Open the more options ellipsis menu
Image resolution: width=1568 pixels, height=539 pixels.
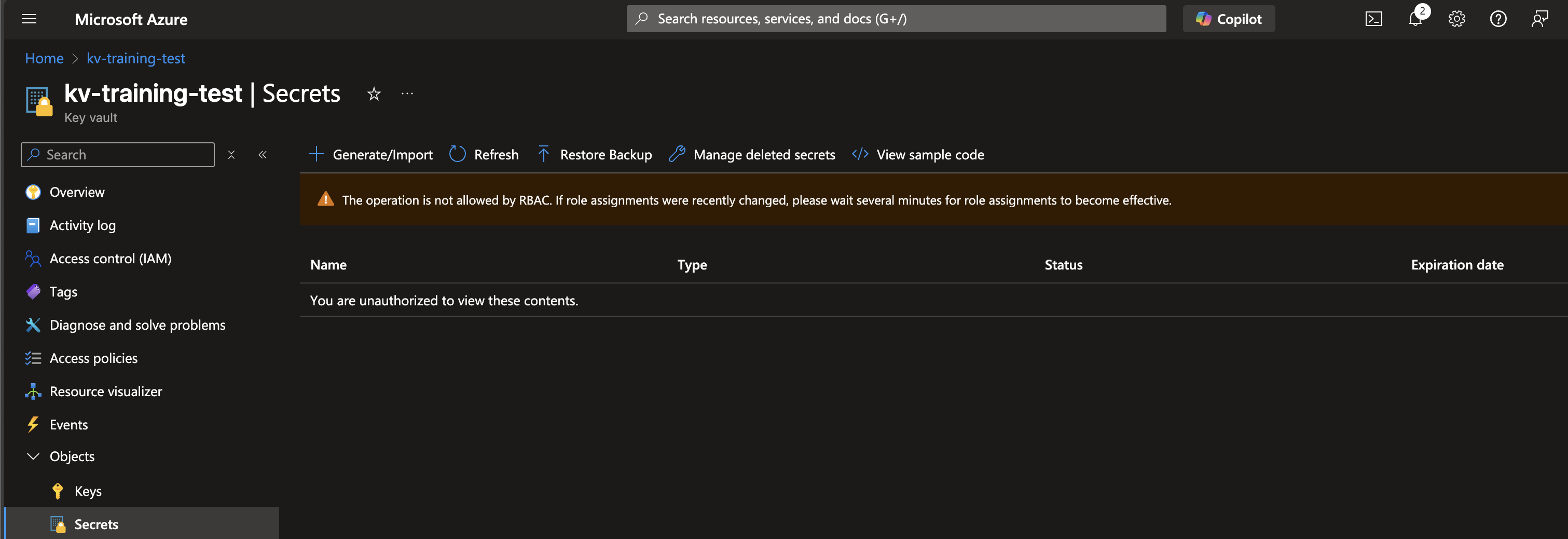click(406, 93)
